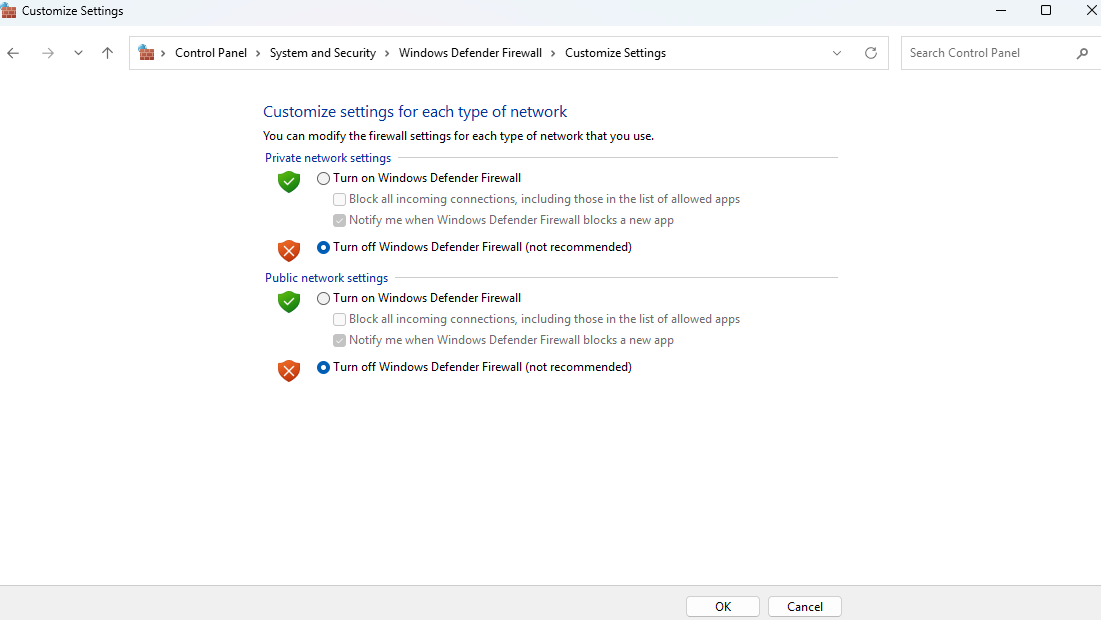Viewport: 1101px width, 620px height.
Task: Click red shield under Public network settings
Action: (289, 371)
